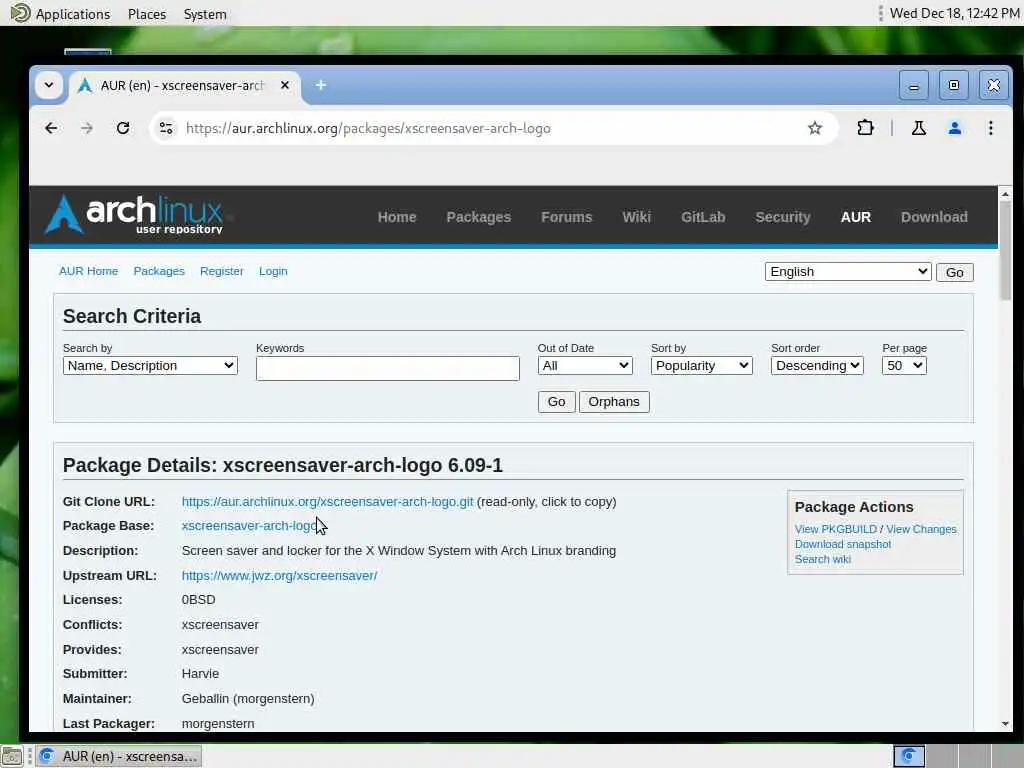Open the GitLab nav link

(x=703, y=217)
